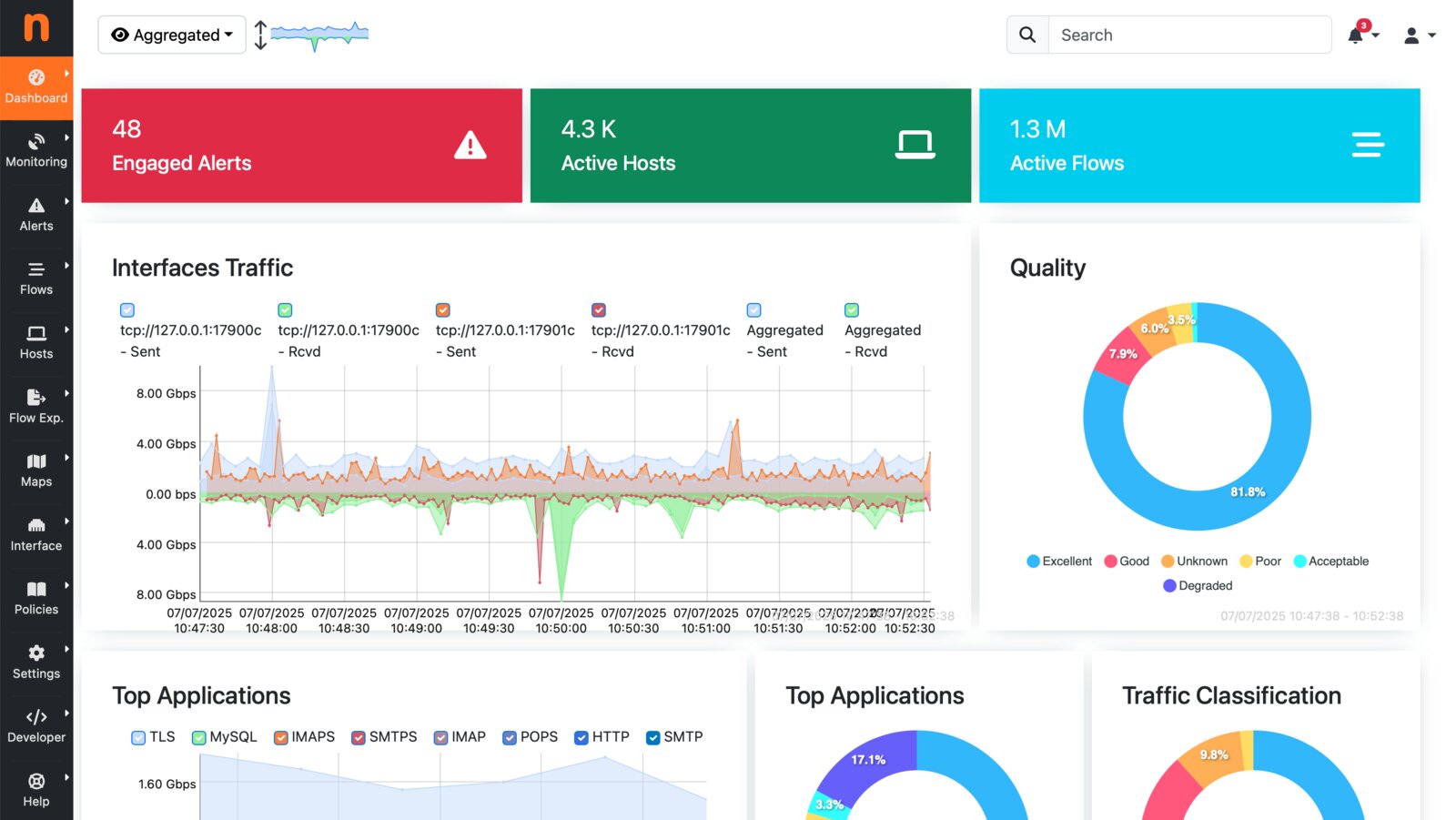Toggle the TLS application checkbox
The width and height of the screenshot is (1456, 820).
pyautogui.click(x=138, y=737)
